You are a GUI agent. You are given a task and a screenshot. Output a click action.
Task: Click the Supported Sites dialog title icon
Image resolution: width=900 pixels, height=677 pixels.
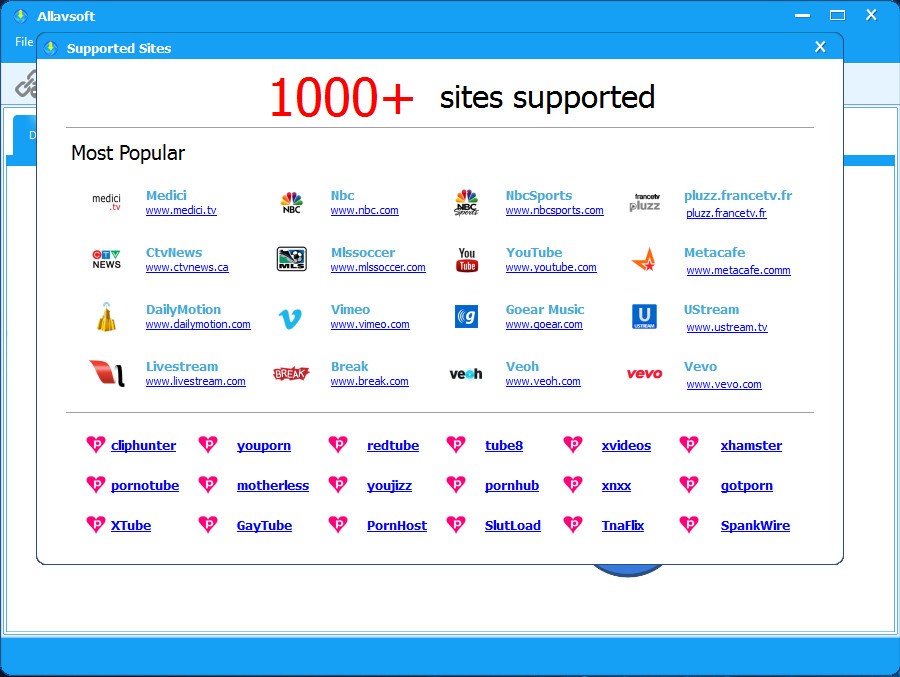(x=51, y=48)
